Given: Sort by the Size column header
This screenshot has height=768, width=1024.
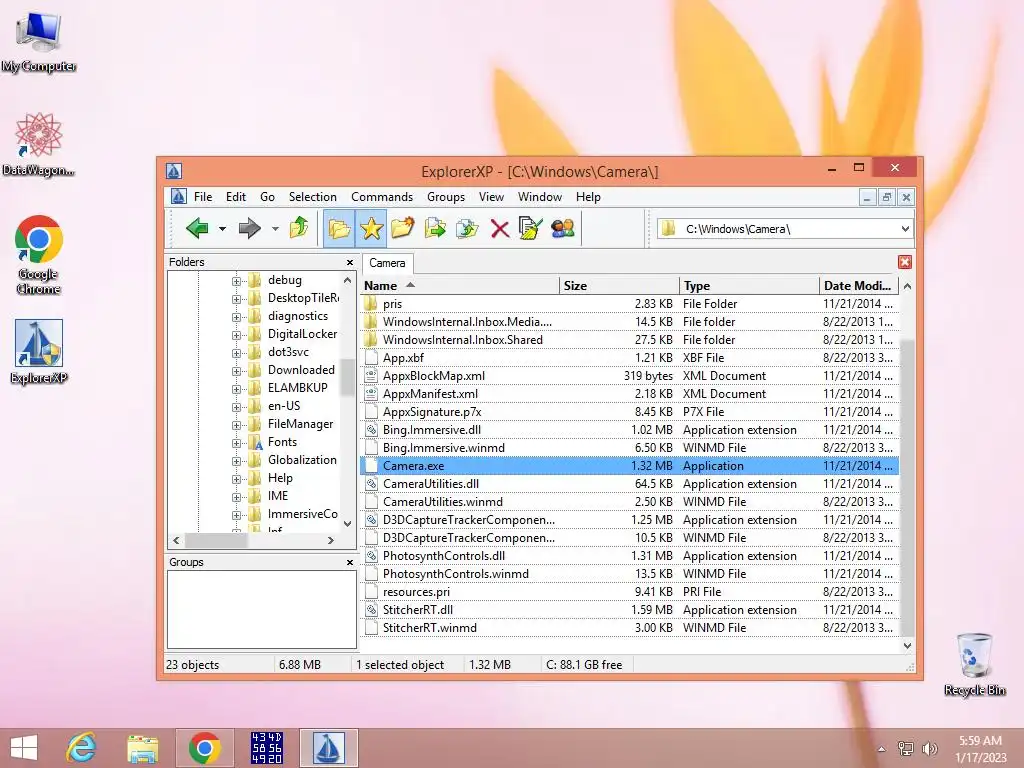Looking at the screenshot, I should [x=618, y=285].
